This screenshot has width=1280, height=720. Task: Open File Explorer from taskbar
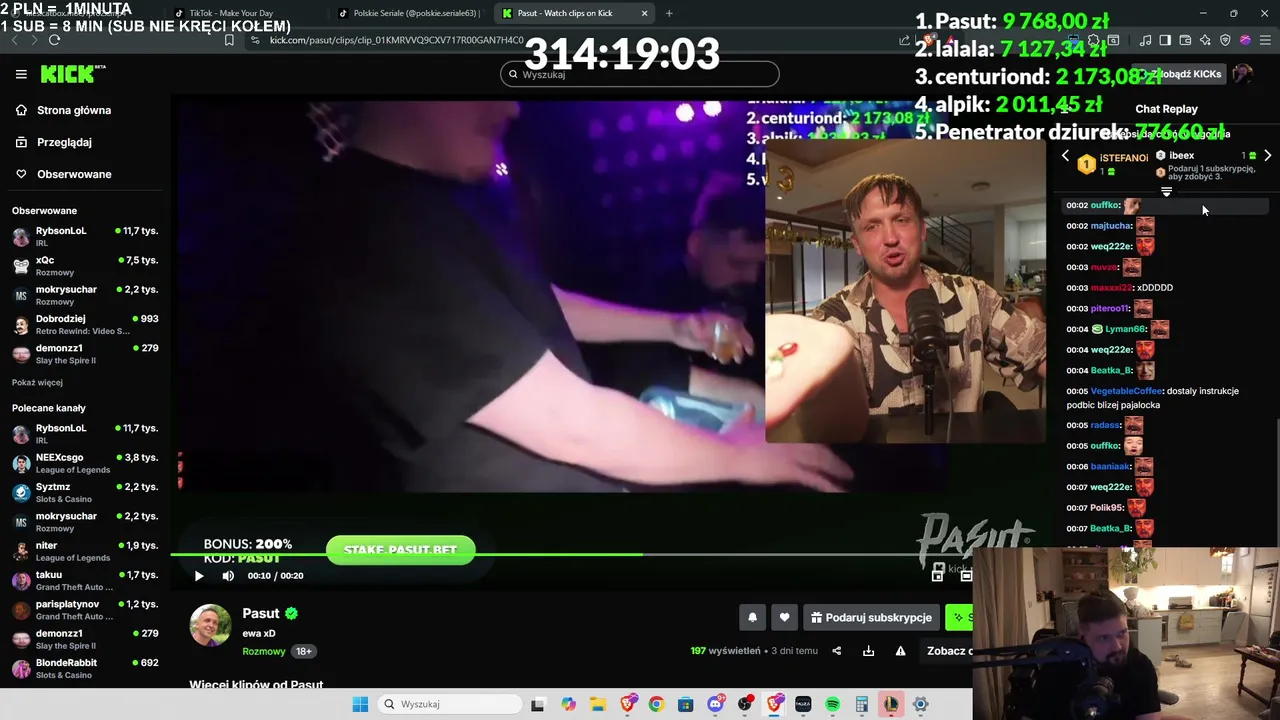[597, 704]
